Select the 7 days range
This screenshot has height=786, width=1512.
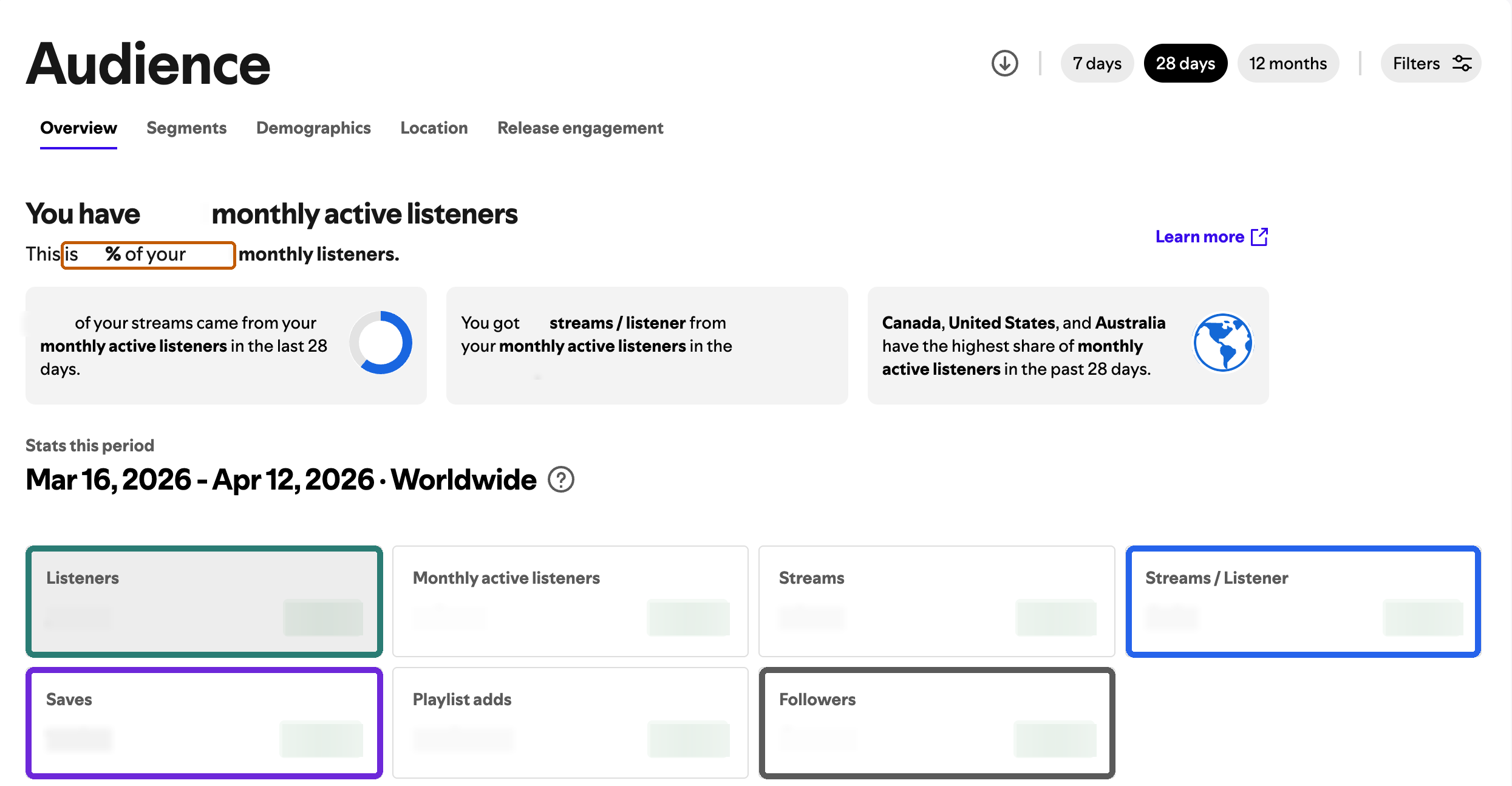1097,63
